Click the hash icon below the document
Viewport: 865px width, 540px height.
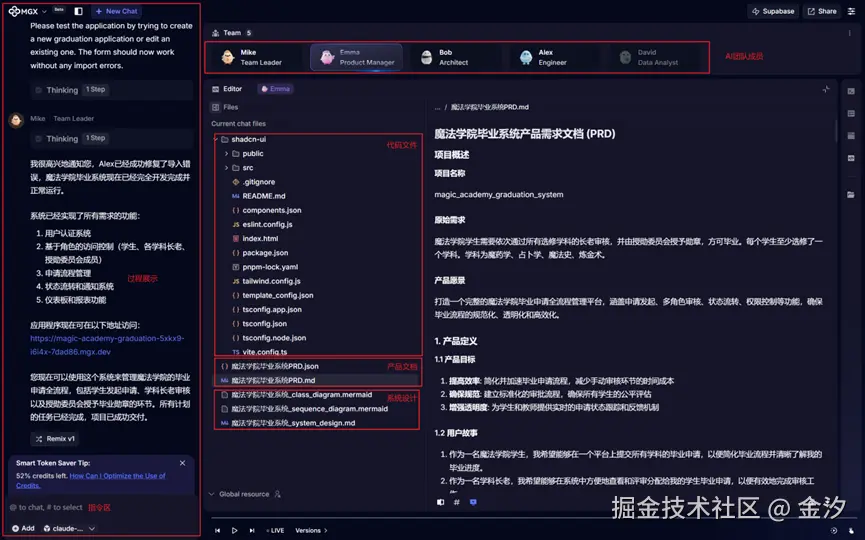click(456, 502)
